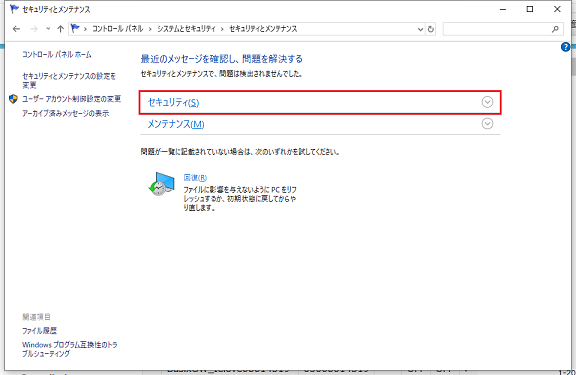Minimize the セキュリティとメンテナンス window

503,9
